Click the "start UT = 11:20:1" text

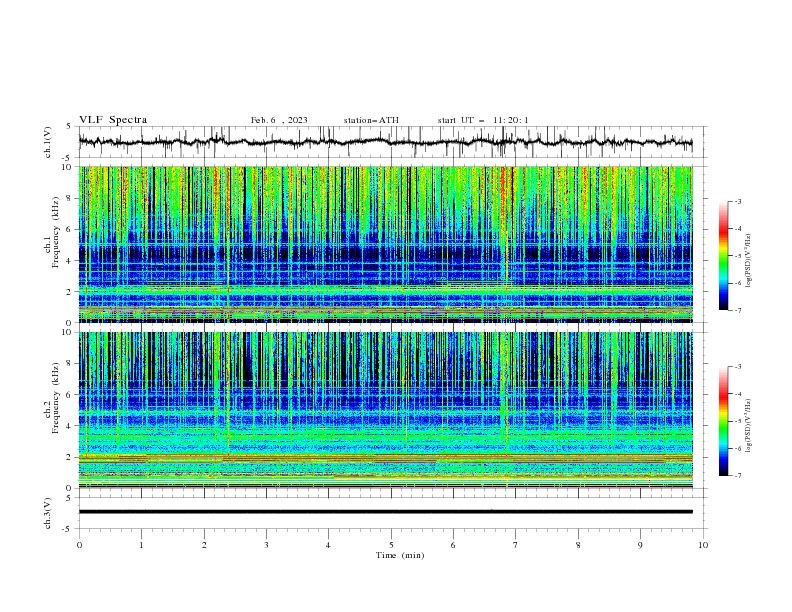tap(483, 120)
